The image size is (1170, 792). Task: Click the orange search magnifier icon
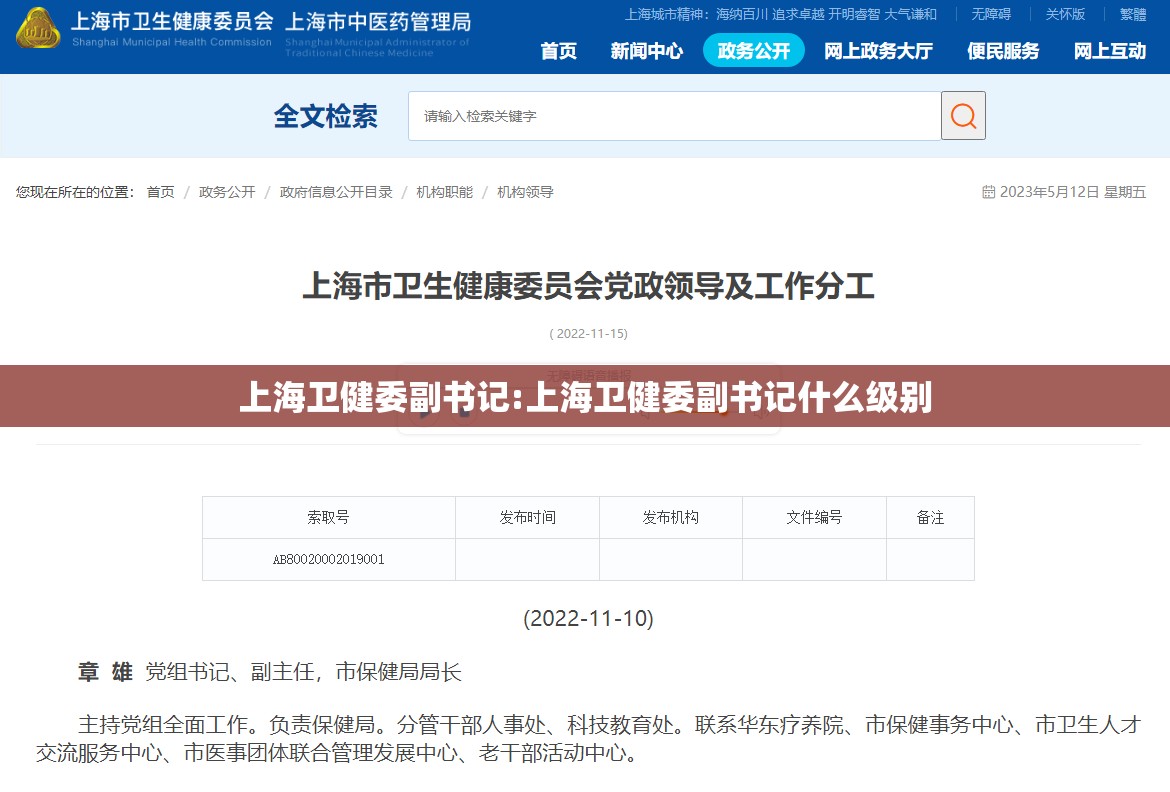(963, 116)
